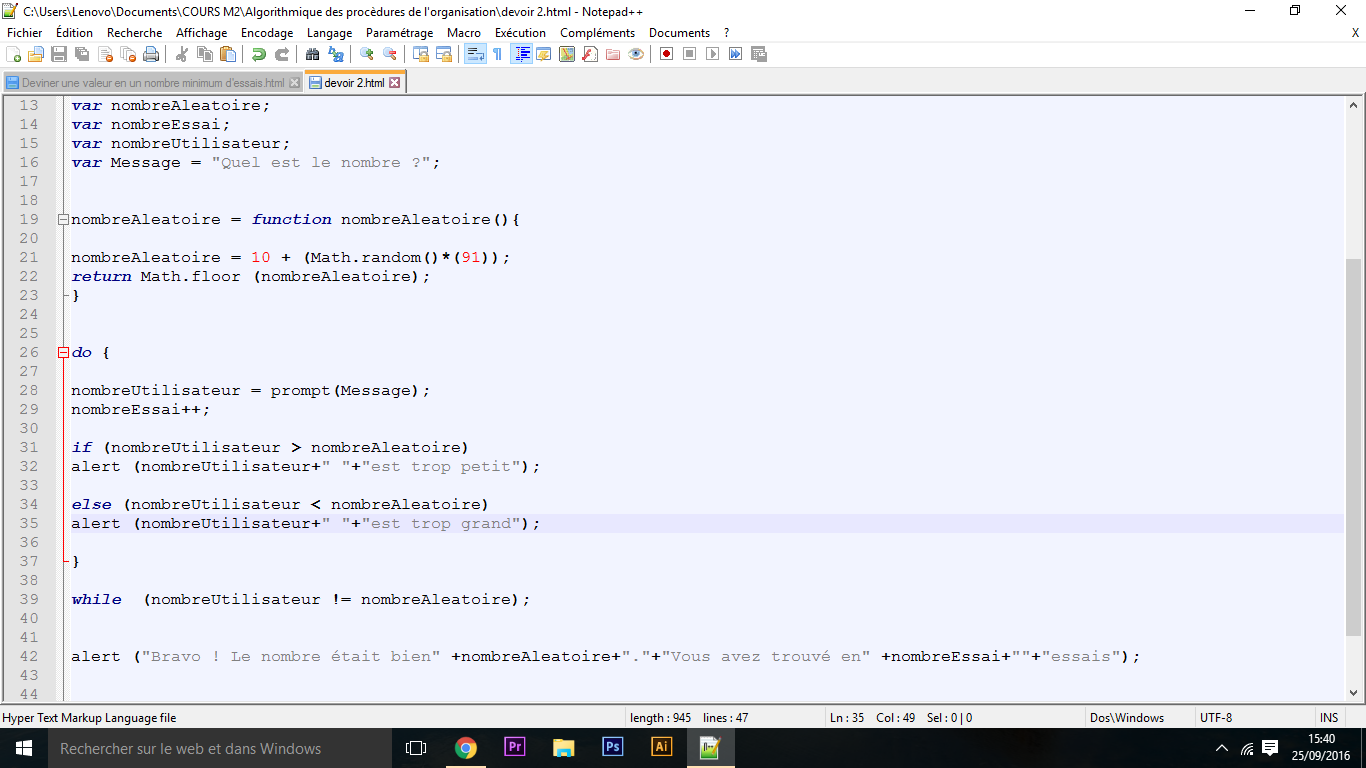
Task: Open the Replace dialog from the toolbar
Action: tap(336, 54)
